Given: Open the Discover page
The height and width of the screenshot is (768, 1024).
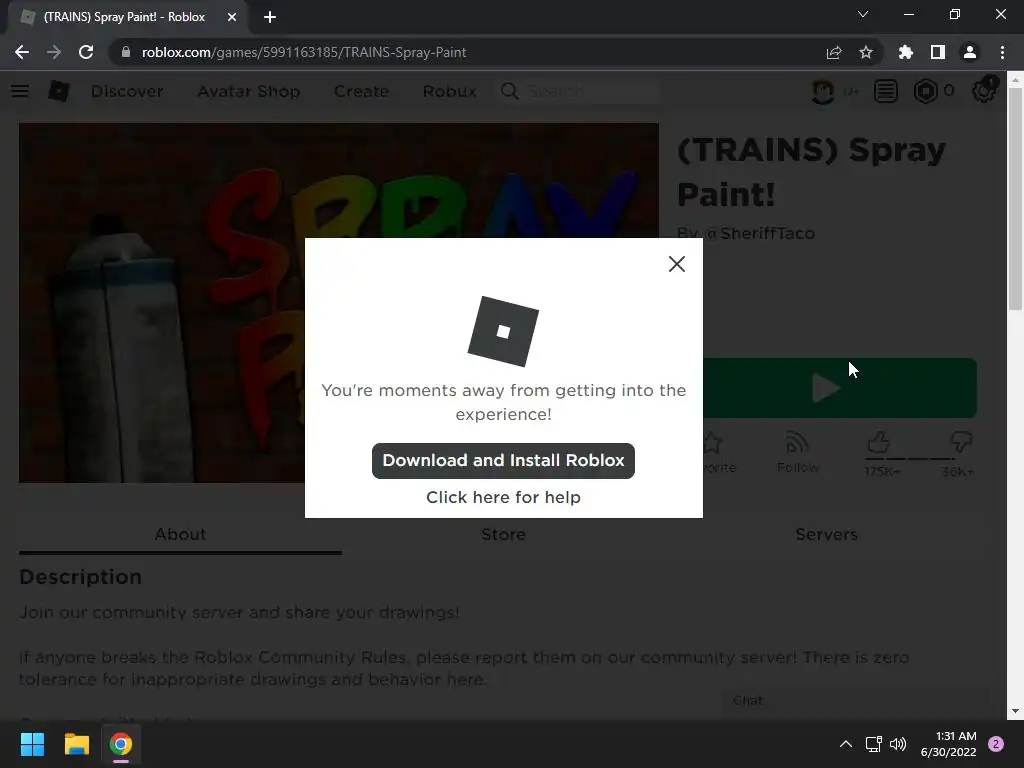Looking at the screenshot, I should [127, 91].
